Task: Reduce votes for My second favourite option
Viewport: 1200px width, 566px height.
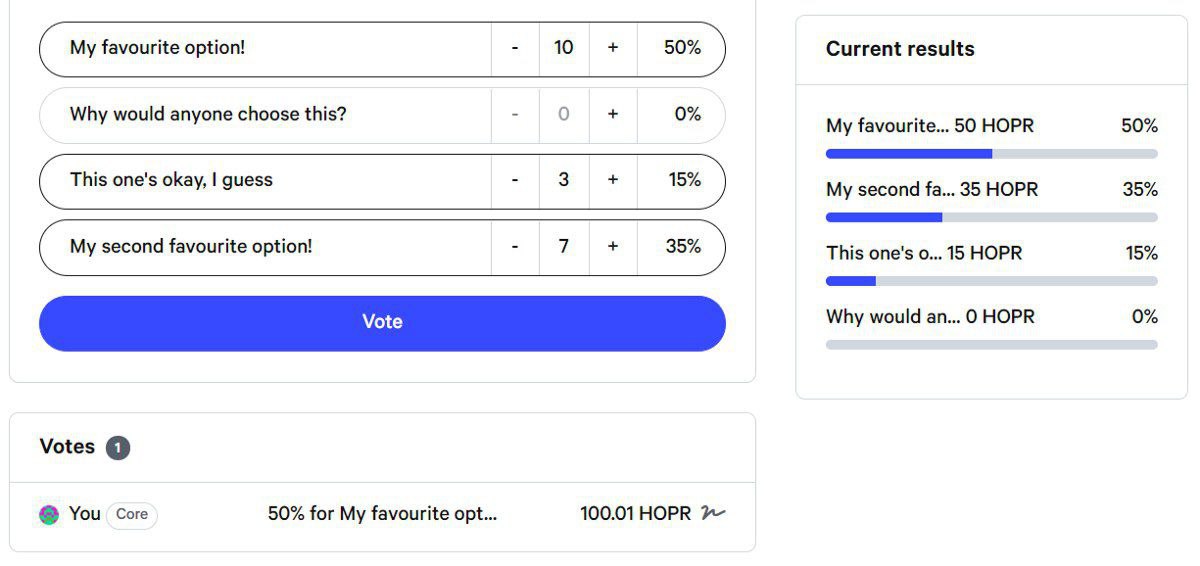Action: pyautogui.click(x=515, y=246)
